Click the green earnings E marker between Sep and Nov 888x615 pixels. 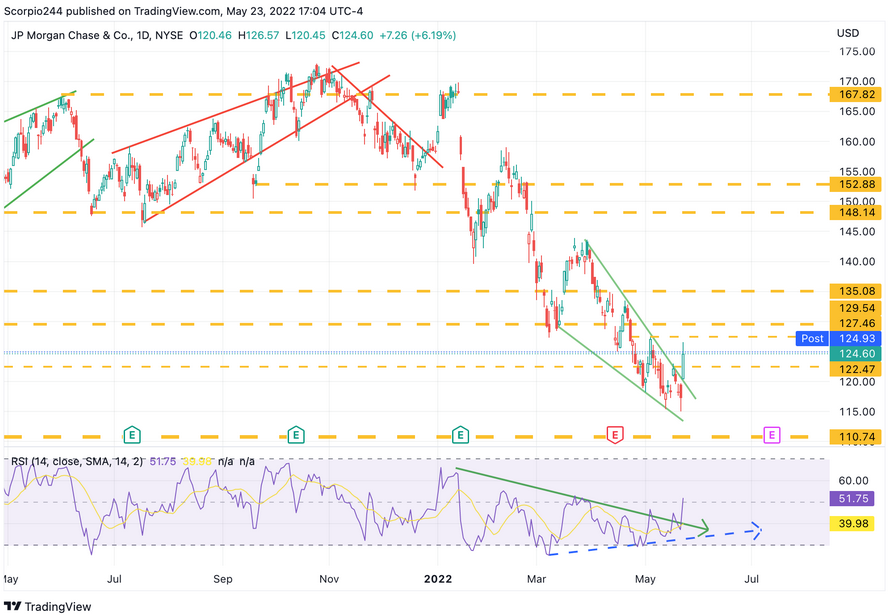tap(296, 435)
